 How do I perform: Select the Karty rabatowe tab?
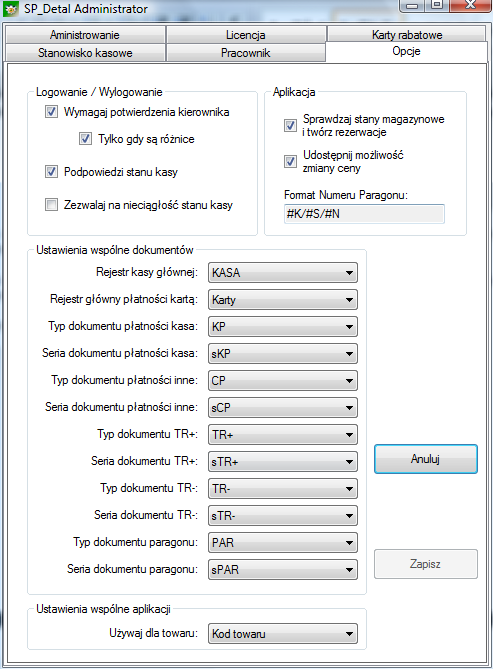[407, 34]
